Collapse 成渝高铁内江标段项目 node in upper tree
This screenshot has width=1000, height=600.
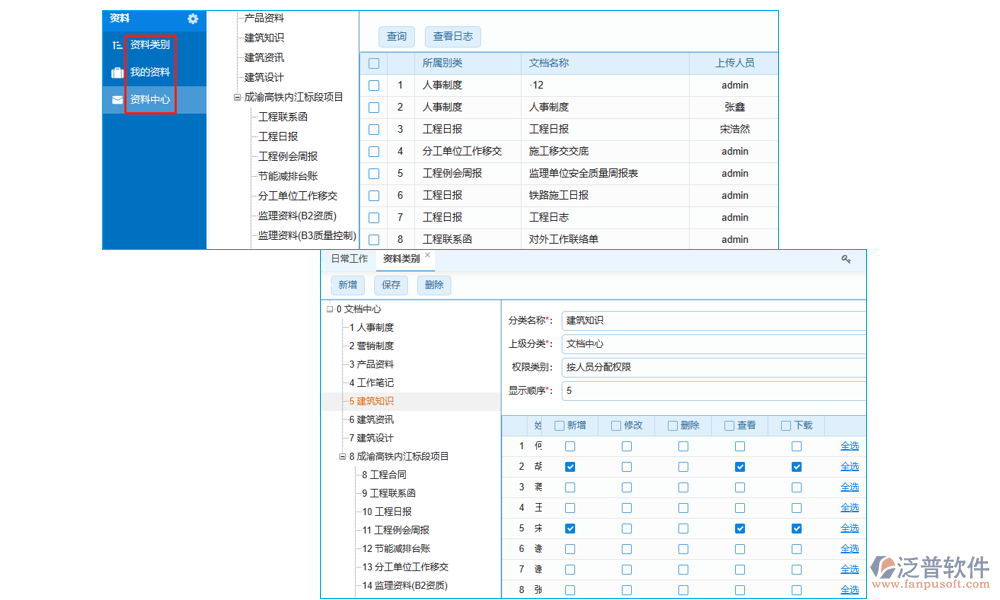(x=237, y=98)
